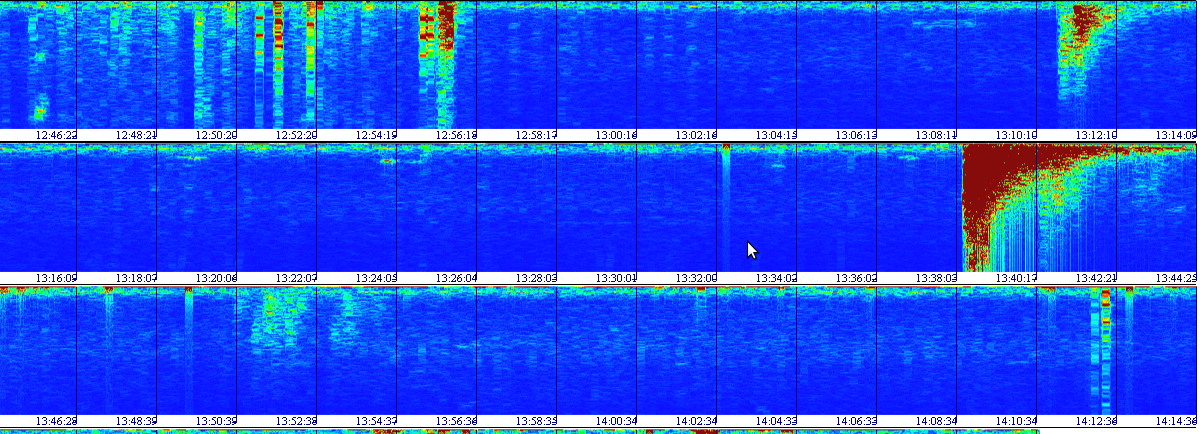This screenshot has width=1200, height=434.
Task: Pick the 13:32 timestamp marker
Action: point(696,278)
